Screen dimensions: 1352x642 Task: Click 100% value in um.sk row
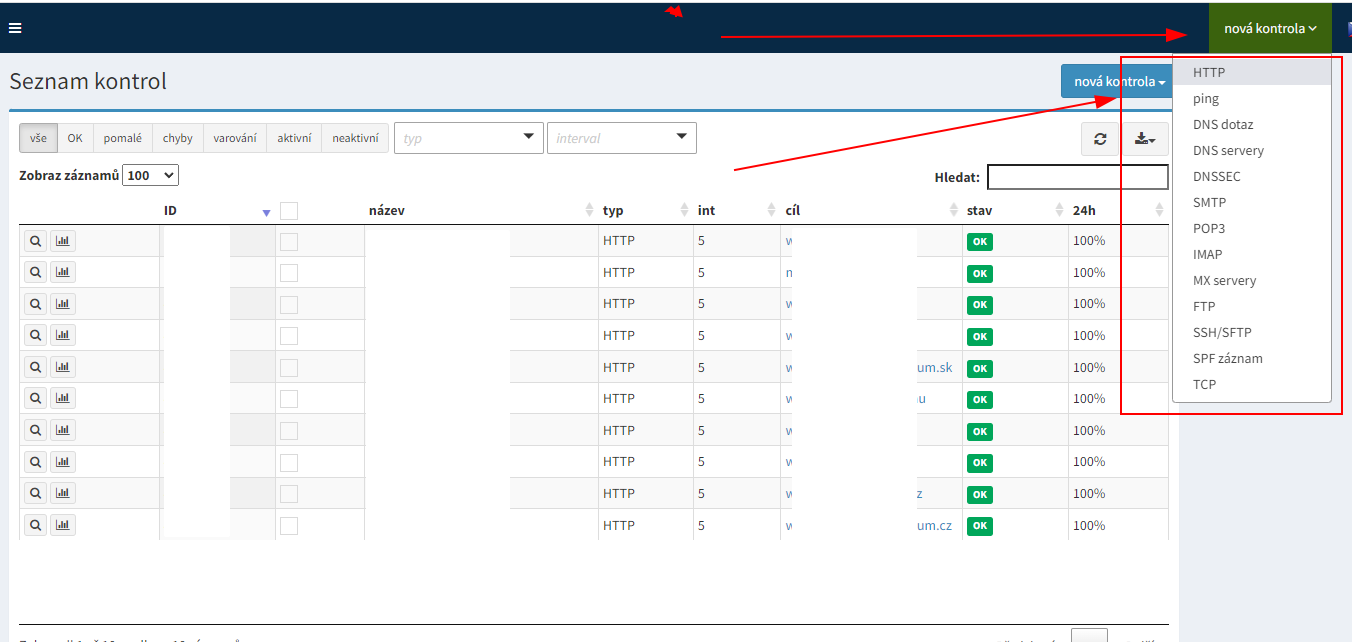(x=1089, y=367)
